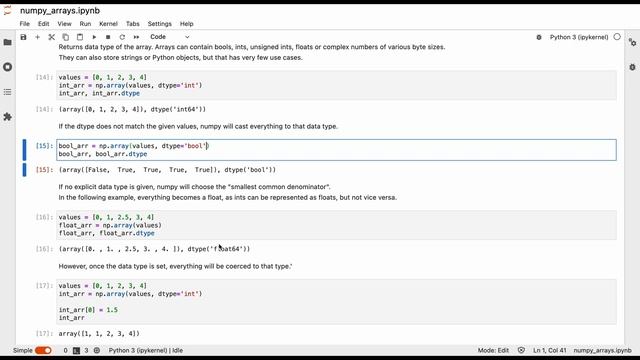Select code cell 14 with int_arr

click(x=336, y=85)
